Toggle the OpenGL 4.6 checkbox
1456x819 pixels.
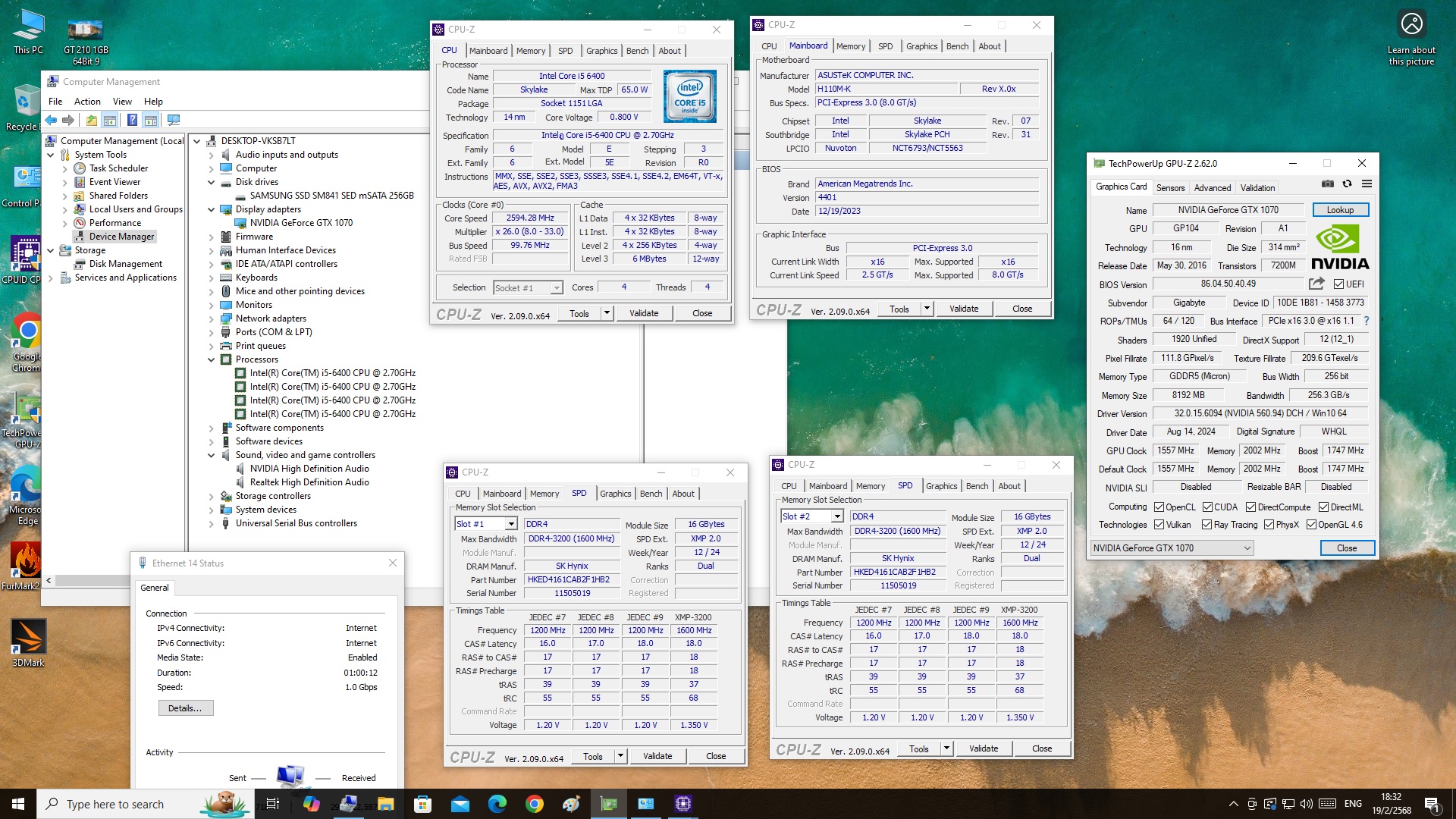[1311, 525]
